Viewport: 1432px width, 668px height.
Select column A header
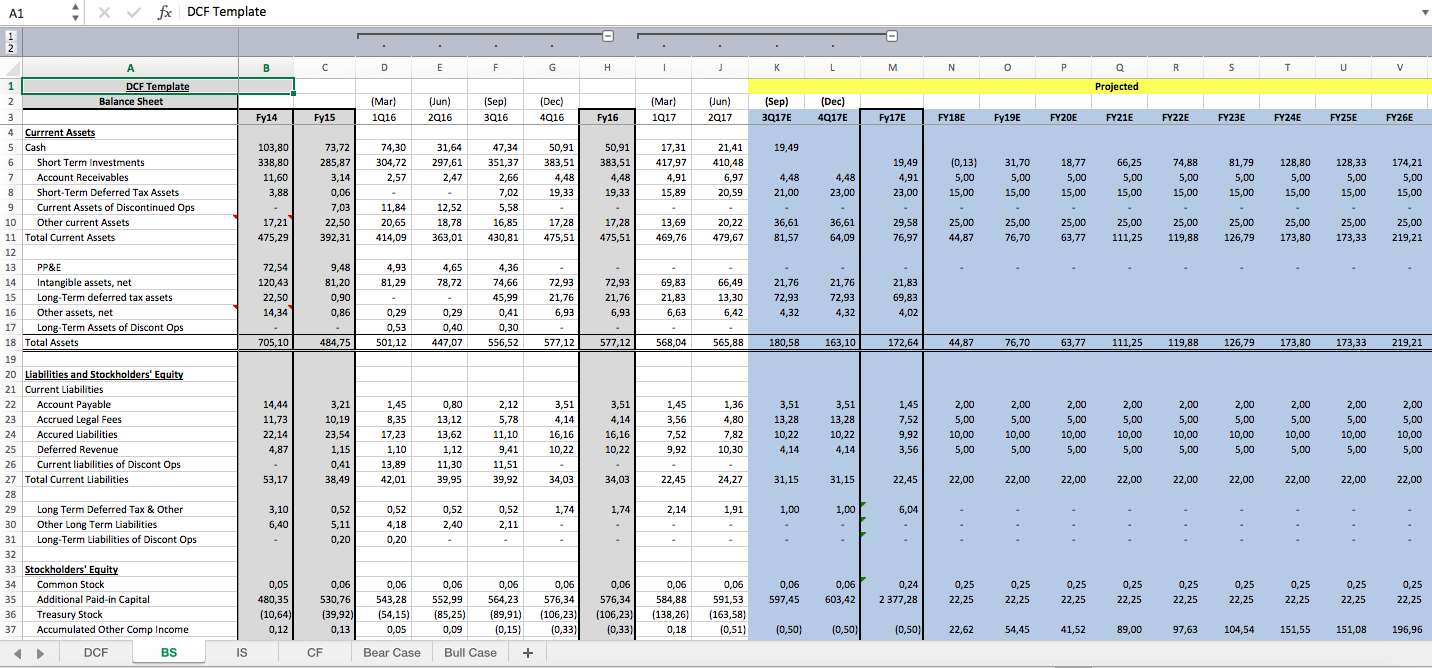point(130,67)
